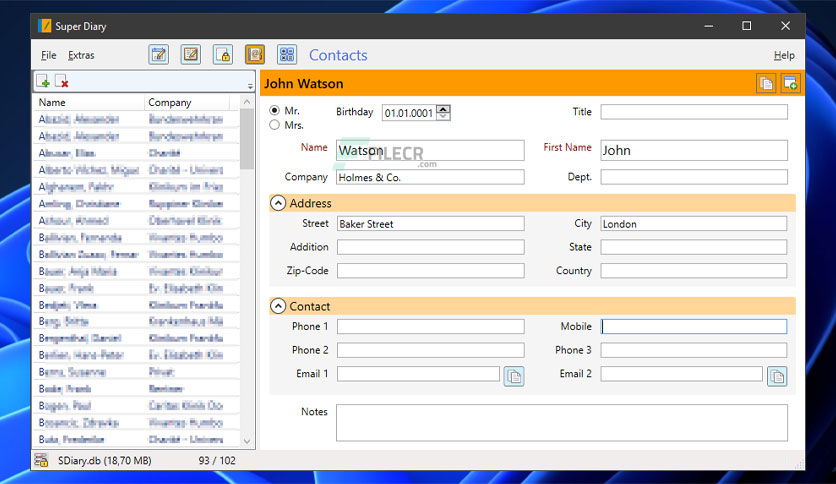Click the Zip-Code input field
Viewport: 836px width, 484px height.
(x=430, y=271)
